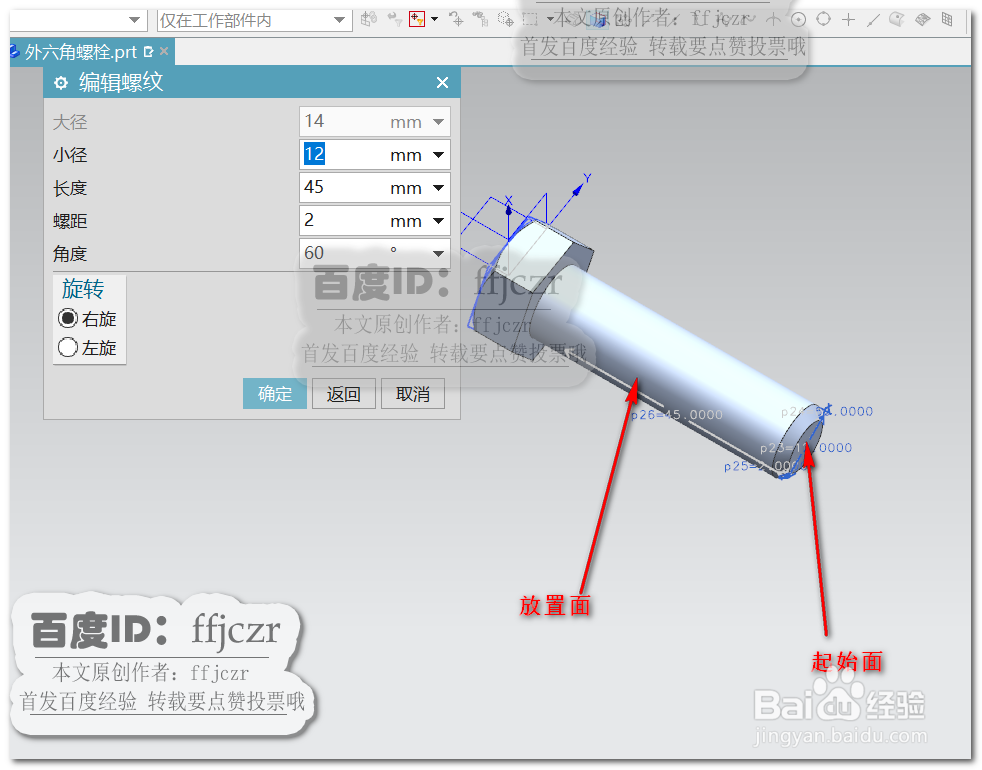Screen dimensions: 982x770
Task: Click the grid icon at the toolbar end
Action: [948, 19]
